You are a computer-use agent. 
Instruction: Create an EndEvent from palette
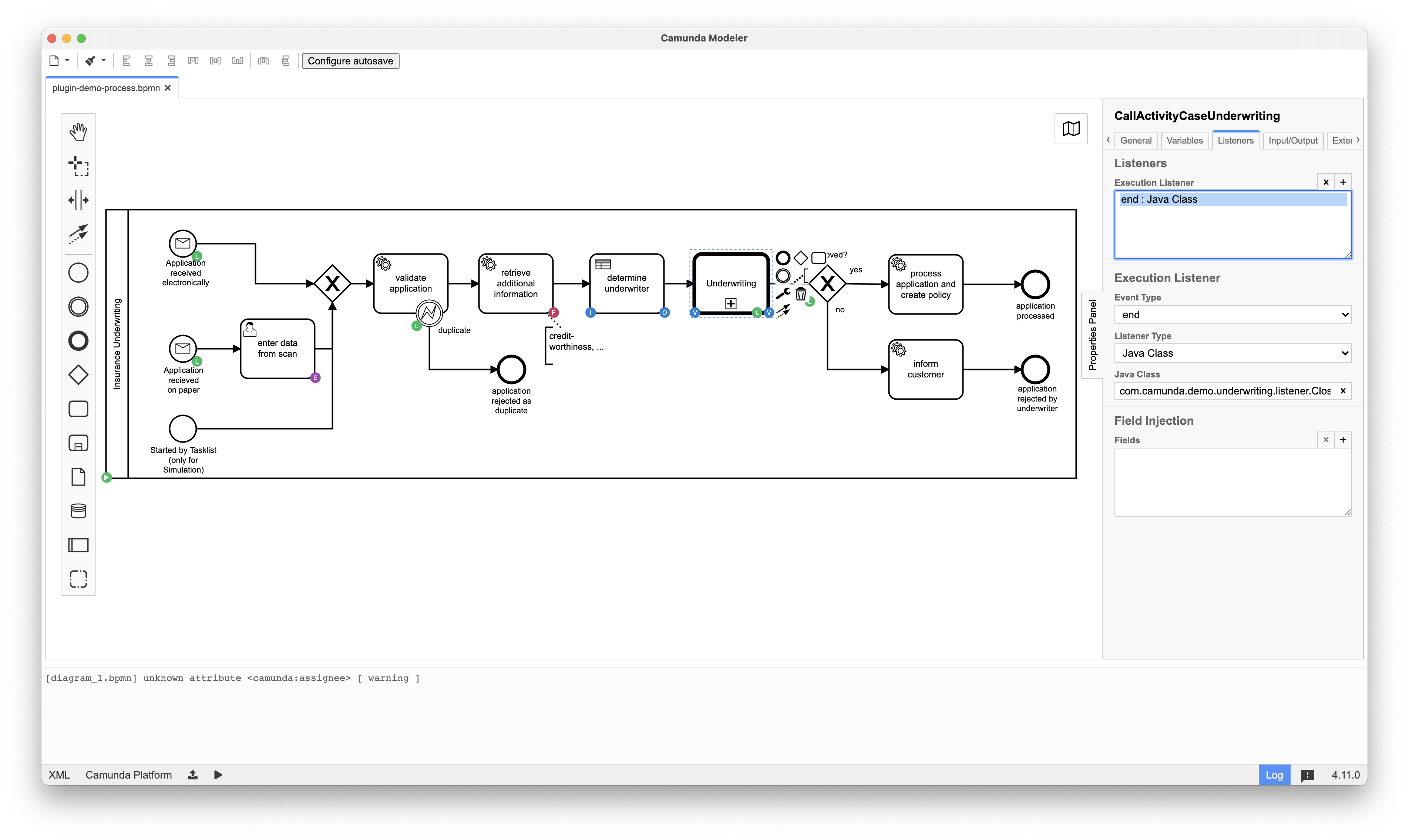coord(78,341)
